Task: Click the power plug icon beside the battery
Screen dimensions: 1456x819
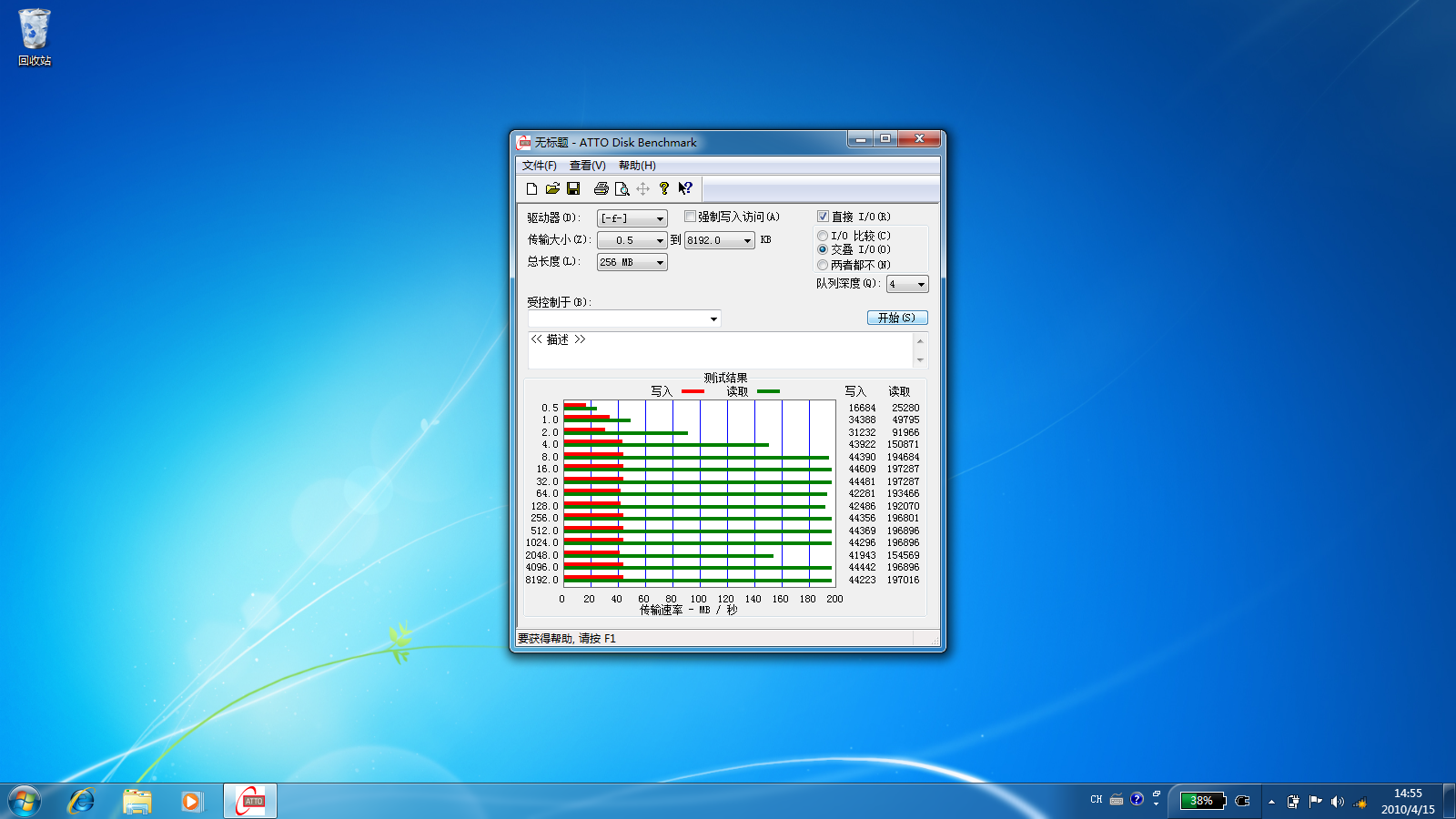Action: pos(1243,801)
